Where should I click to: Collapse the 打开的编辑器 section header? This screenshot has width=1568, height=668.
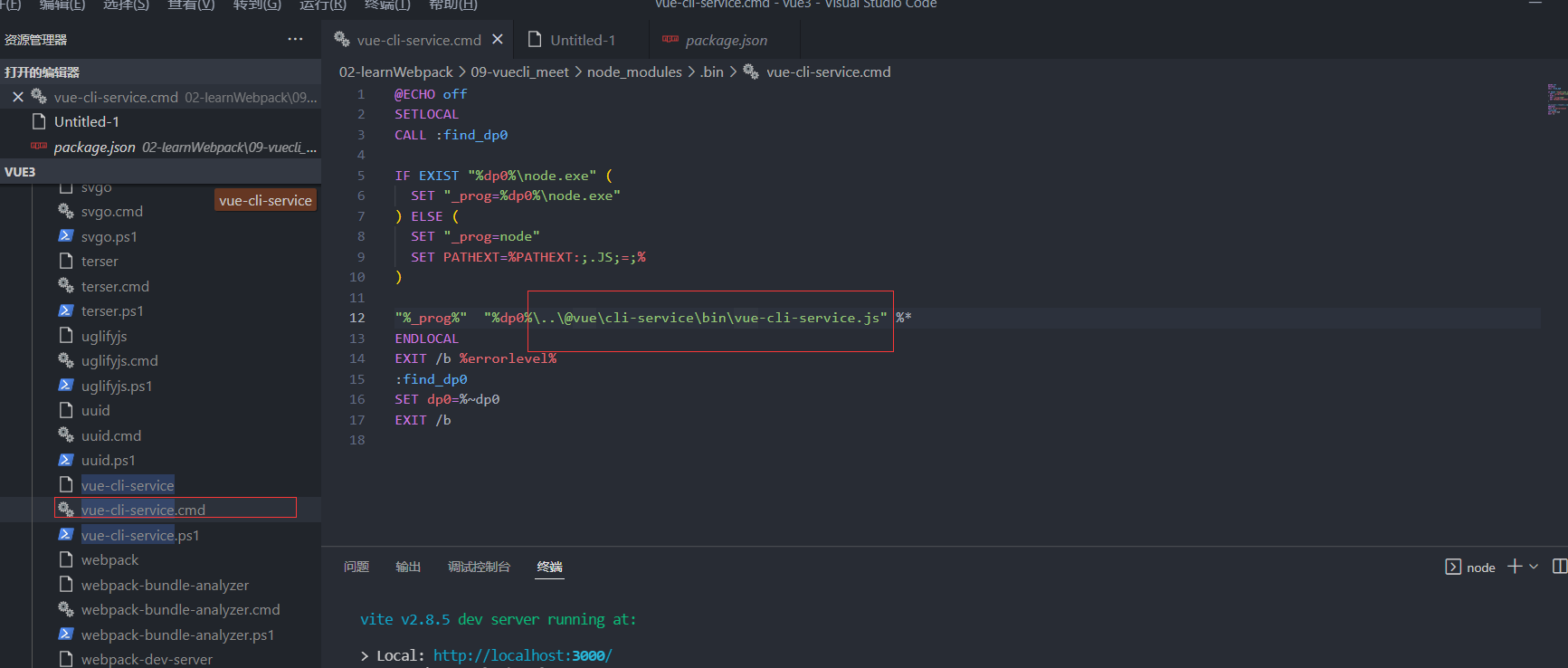point(160,72)
